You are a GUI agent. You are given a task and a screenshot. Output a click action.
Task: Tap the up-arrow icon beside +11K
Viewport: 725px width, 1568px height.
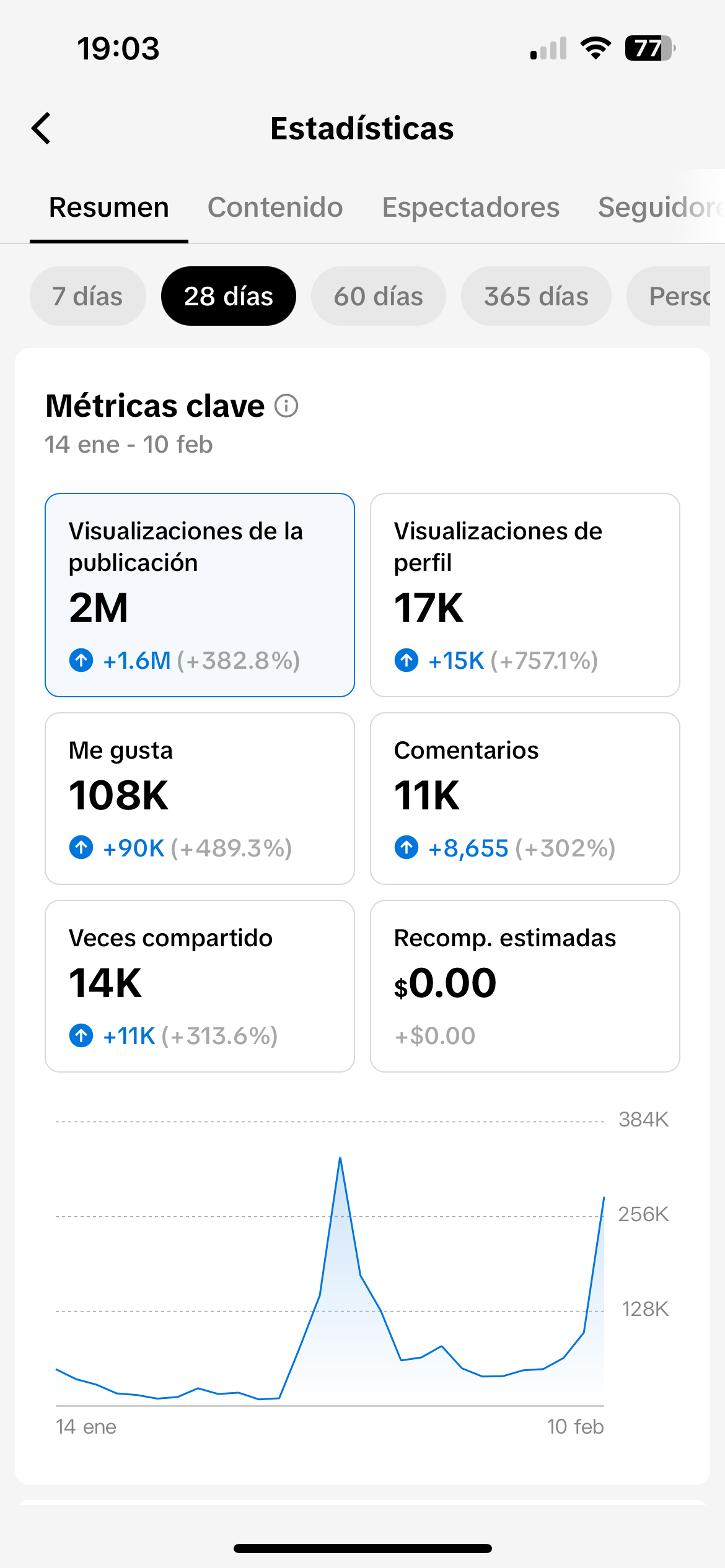pyautogui.click(x=81, y=1035)
